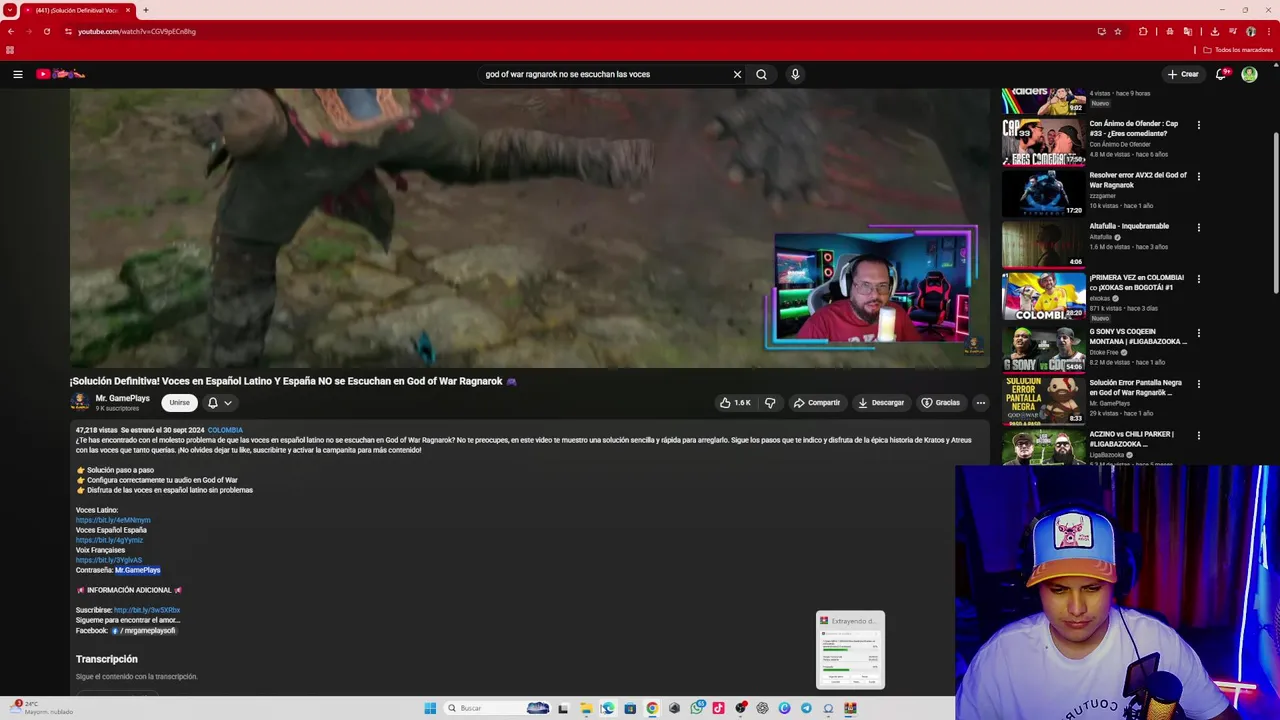Open more actions menu beside Gracias

[981, 403]
